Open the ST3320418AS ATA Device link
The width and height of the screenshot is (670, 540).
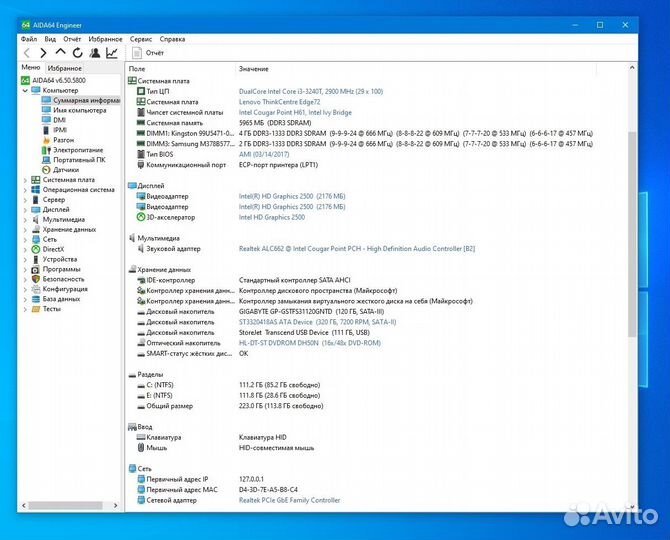tap(317, 322)
